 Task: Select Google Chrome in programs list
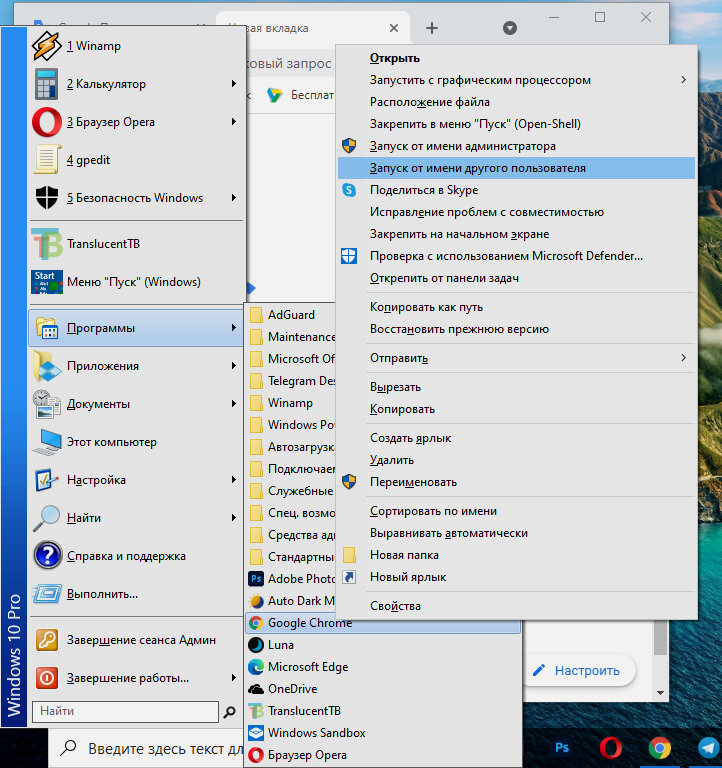(383, 623)
